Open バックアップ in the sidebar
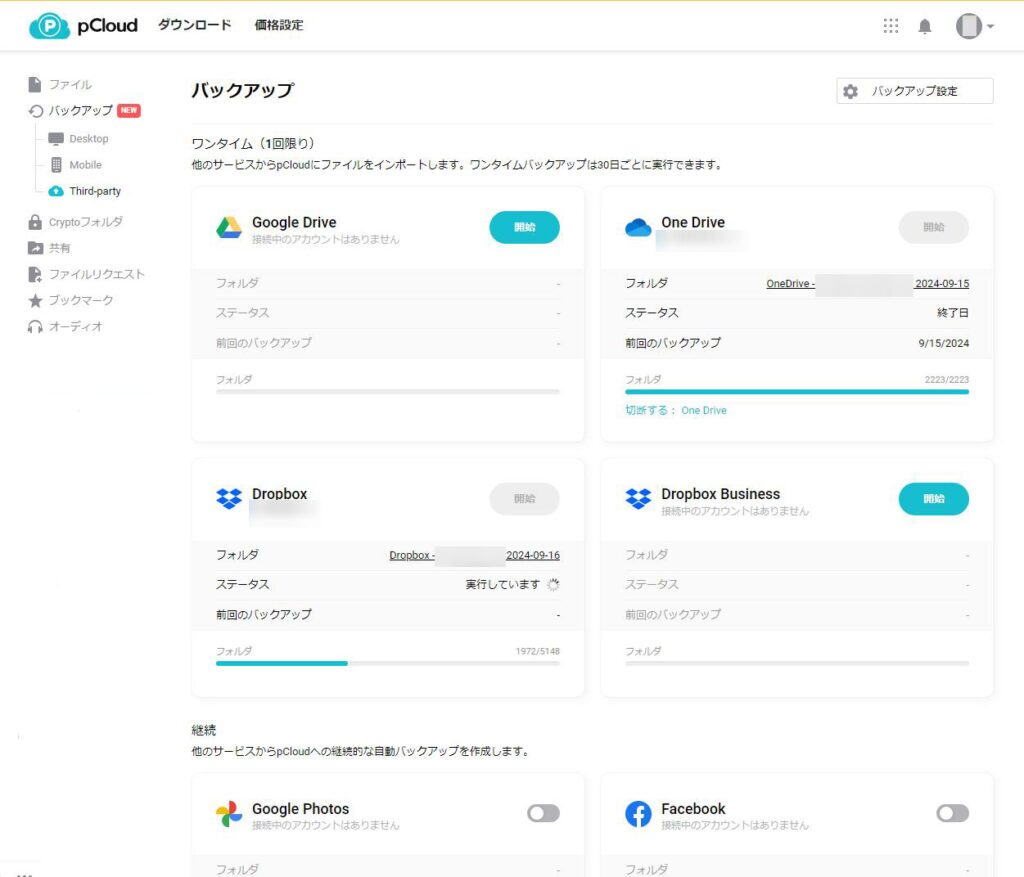1024x877 pixels. pos(81,110)
